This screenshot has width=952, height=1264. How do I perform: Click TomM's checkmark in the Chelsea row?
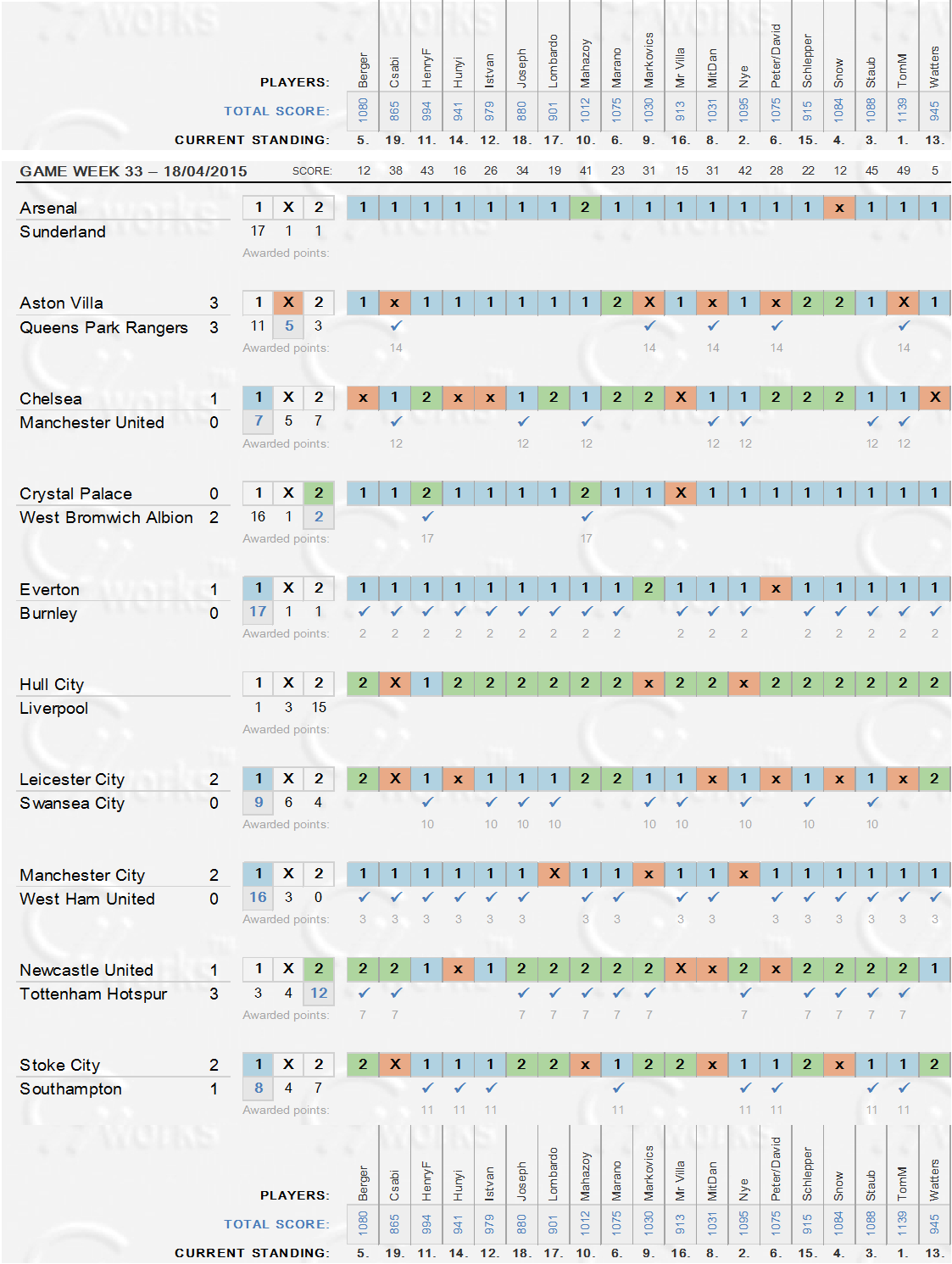pos(904,421)
